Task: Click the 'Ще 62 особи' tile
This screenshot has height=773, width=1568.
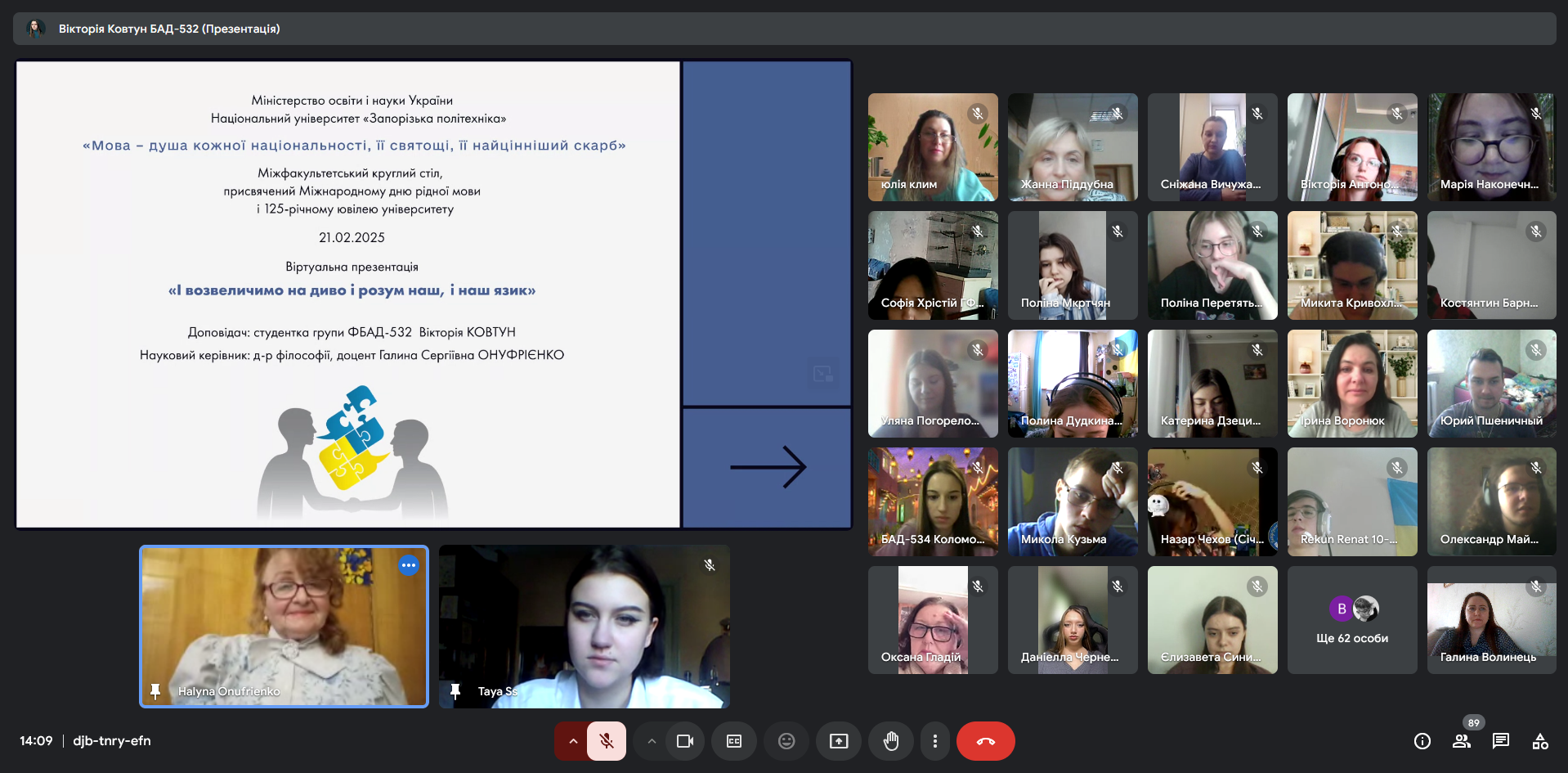Action: (1352, 620)
